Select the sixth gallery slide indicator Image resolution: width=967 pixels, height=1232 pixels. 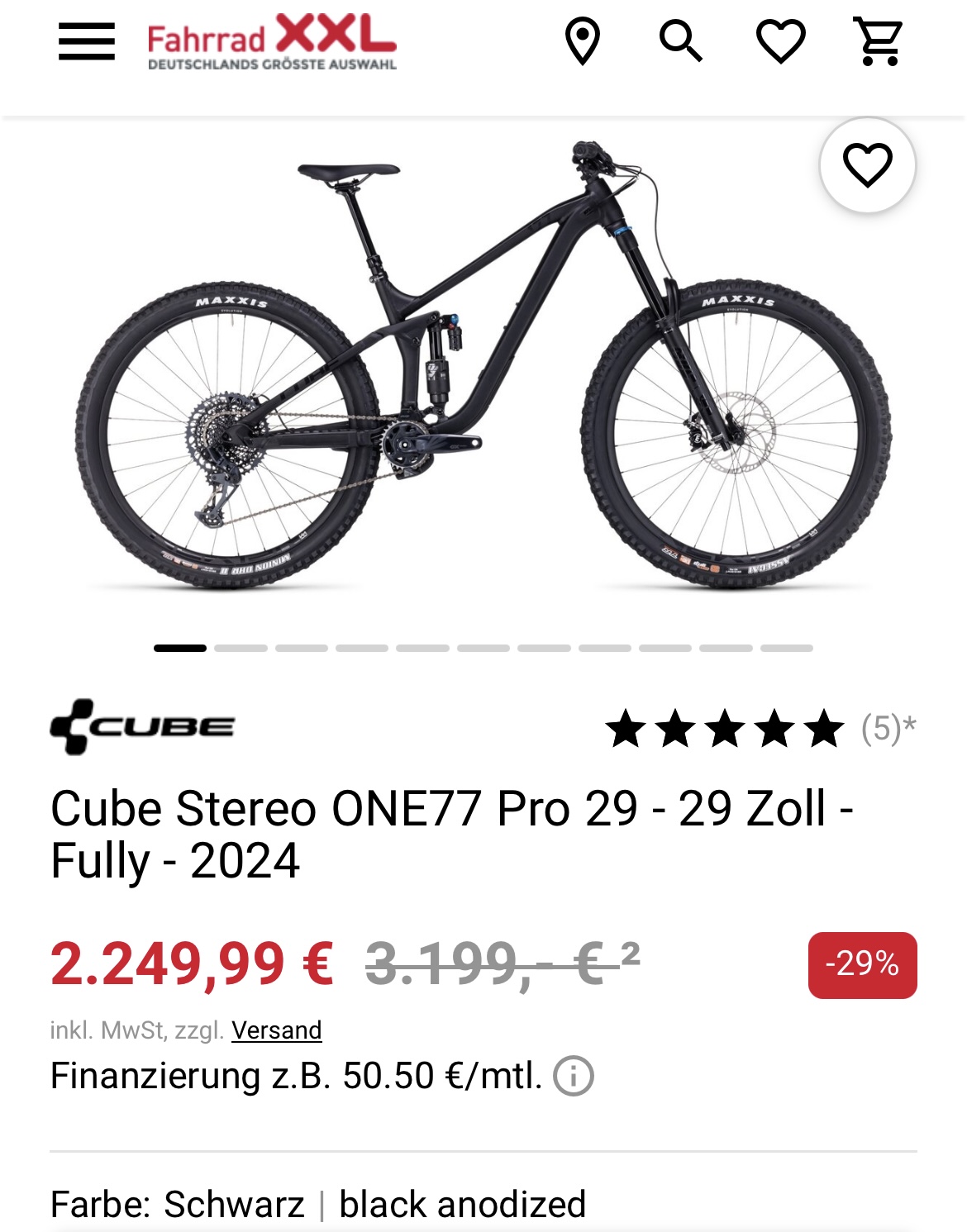[483, 648]
